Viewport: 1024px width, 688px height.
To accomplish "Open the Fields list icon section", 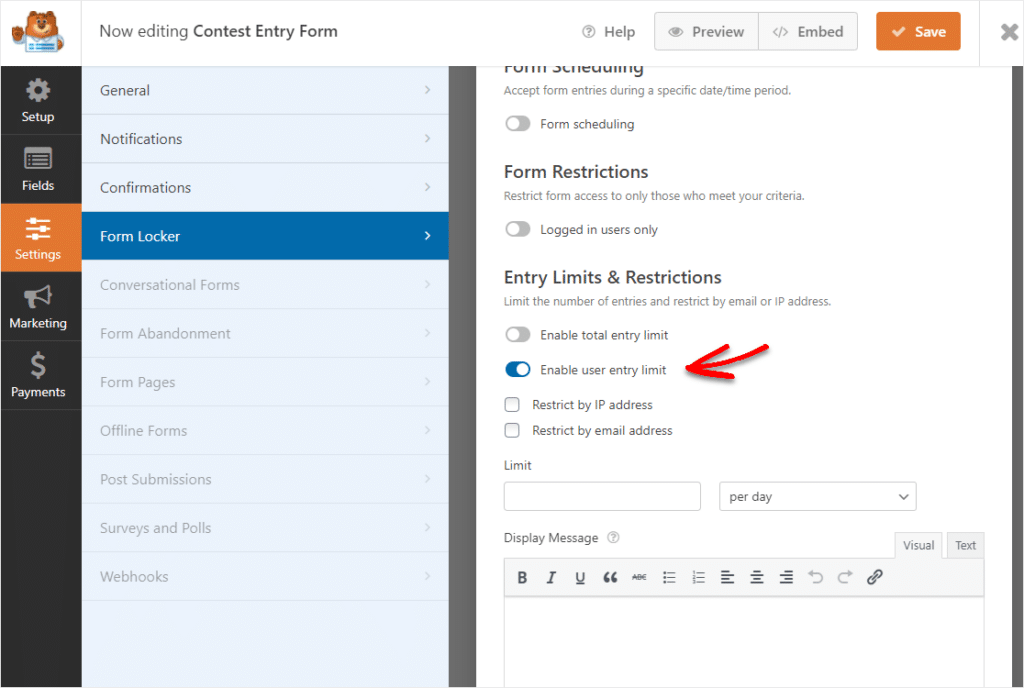I will click(x=38, y=169).
